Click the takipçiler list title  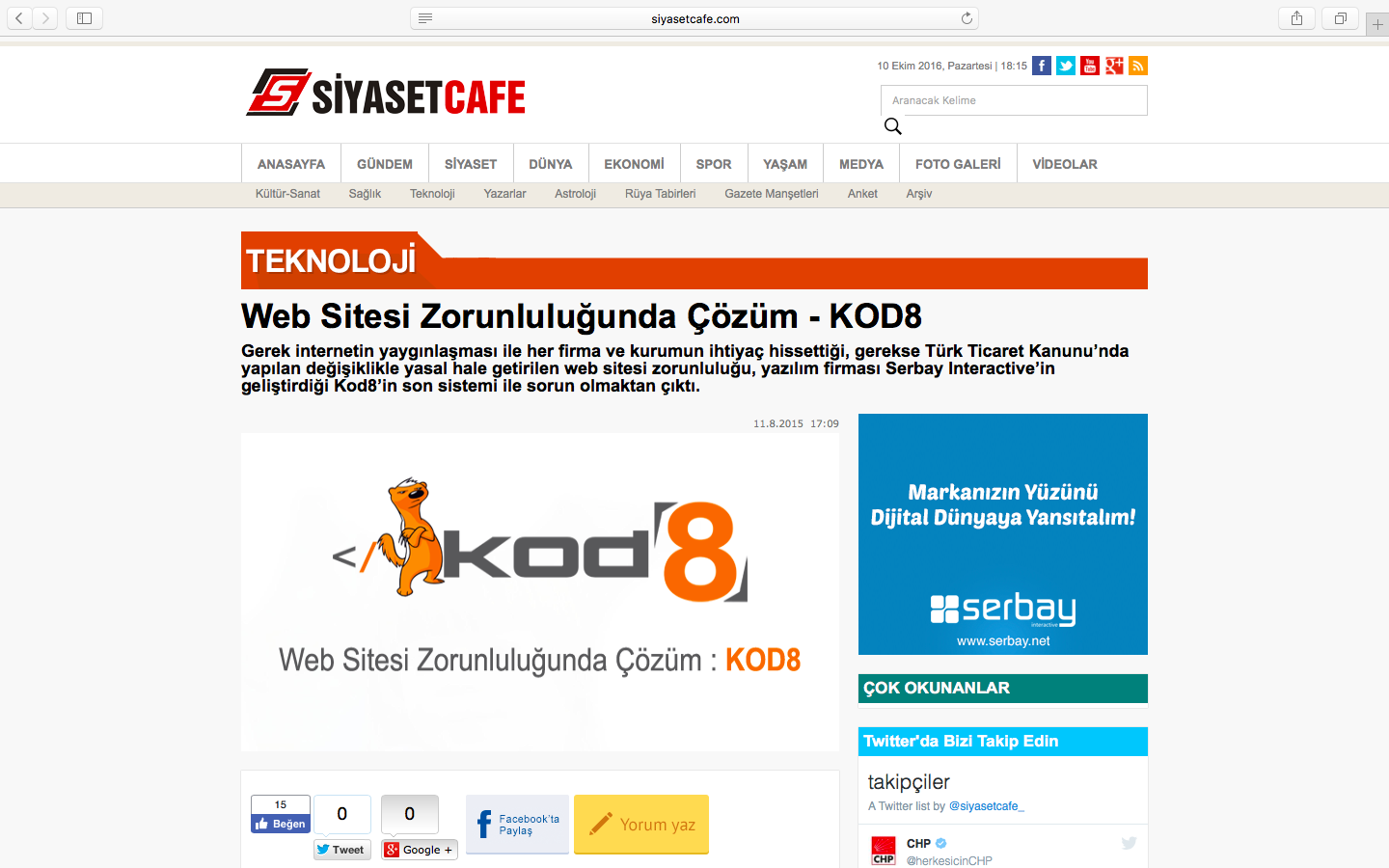[909, 782]
